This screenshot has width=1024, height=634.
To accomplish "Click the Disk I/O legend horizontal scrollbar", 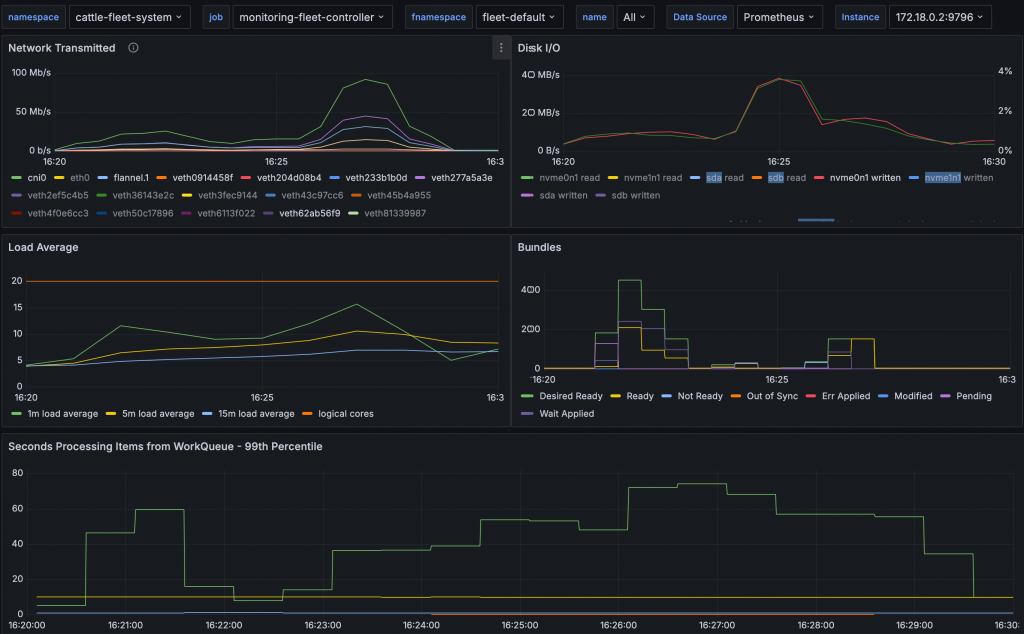I will pos(815,219).
